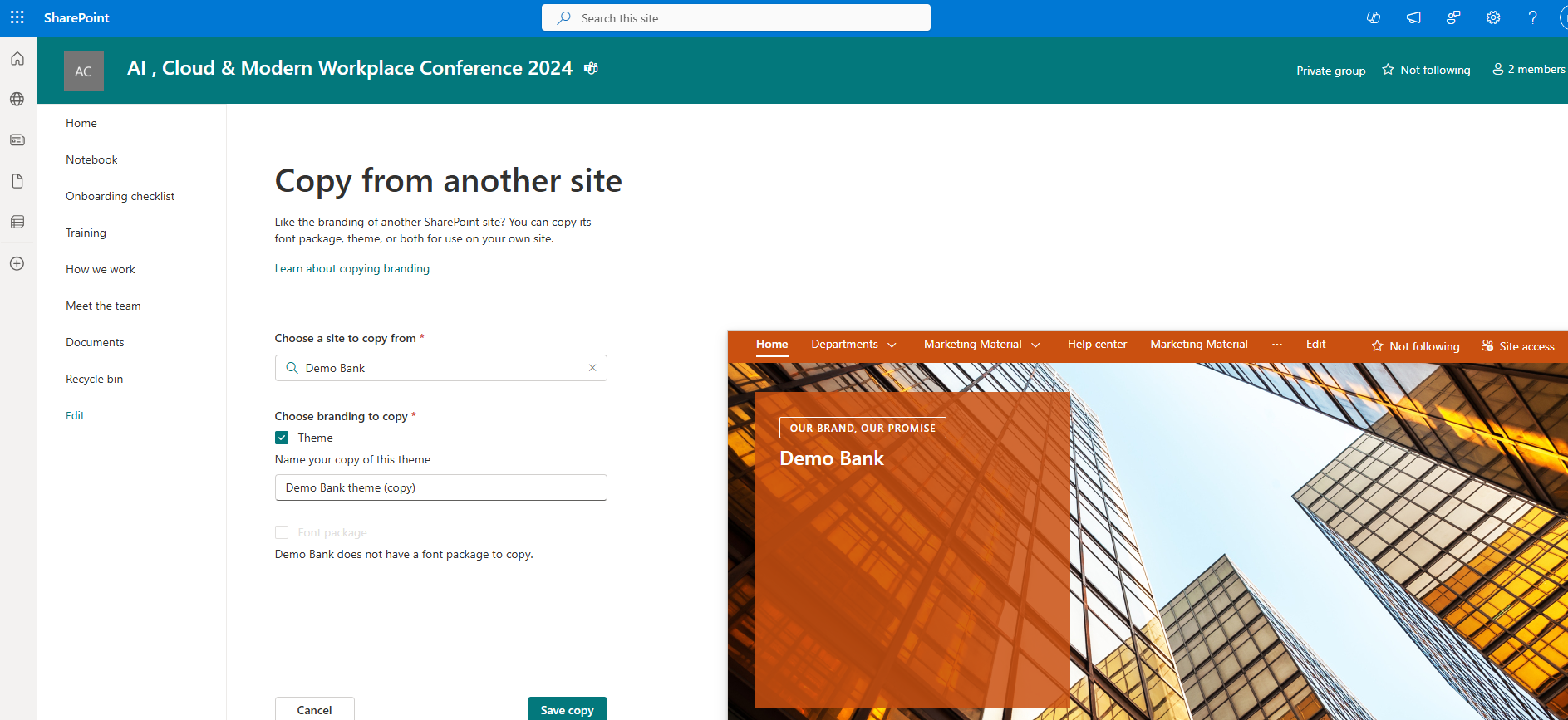1568x720 pixels.
Task: Open the app launcher waffle icon
Action: coord(17,17)
